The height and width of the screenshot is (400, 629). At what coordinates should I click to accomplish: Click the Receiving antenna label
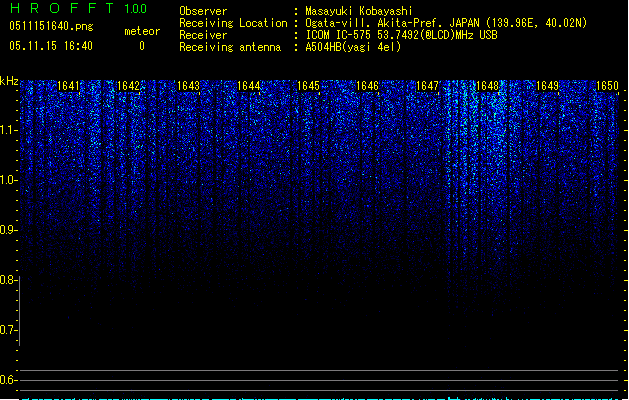tap(230, 47)
